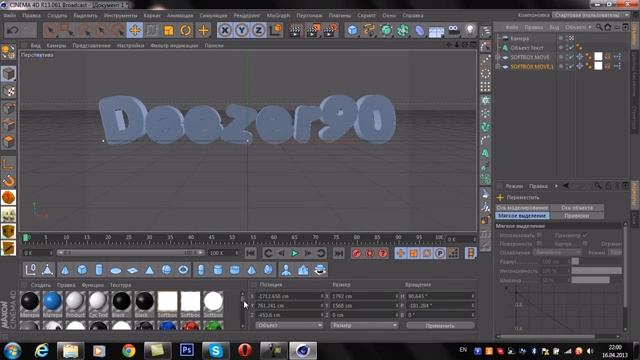
Task: Jump to the end of the timeline
Action: (x=338, y=253)
